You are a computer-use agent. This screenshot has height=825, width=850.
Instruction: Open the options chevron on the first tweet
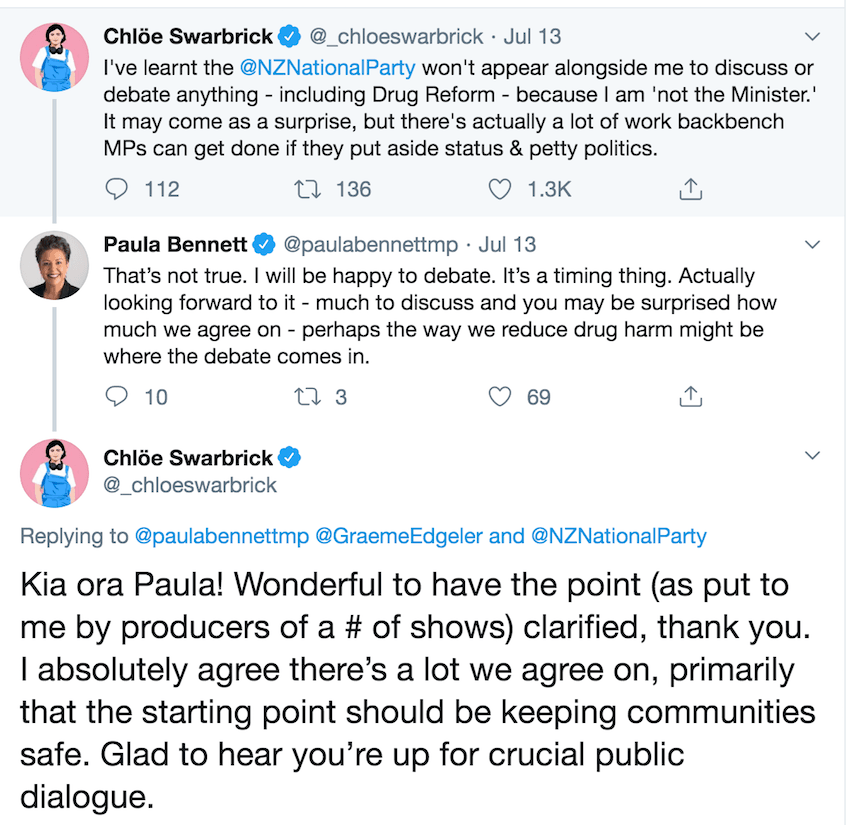pyautogui.click(x=813, y=37)
